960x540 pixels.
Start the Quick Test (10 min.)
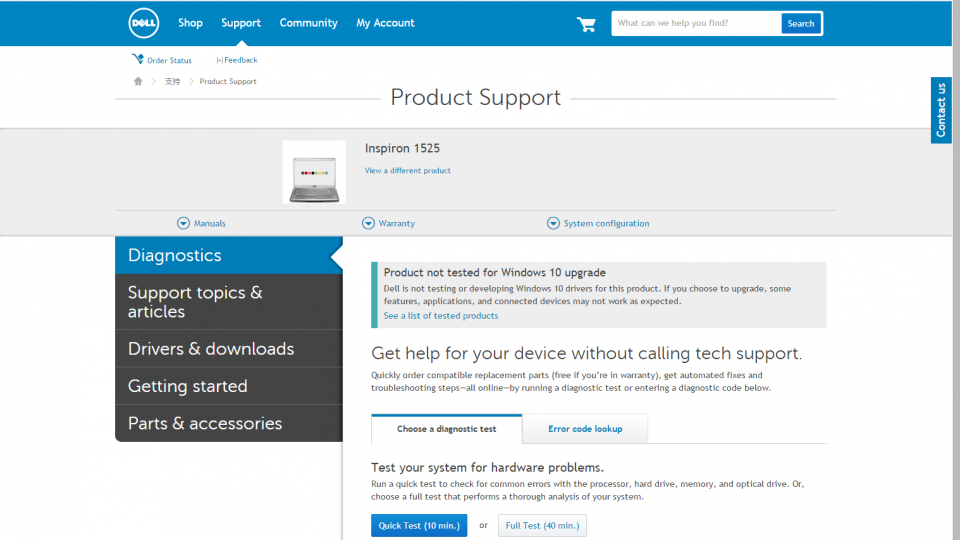[x=419, y=525]
